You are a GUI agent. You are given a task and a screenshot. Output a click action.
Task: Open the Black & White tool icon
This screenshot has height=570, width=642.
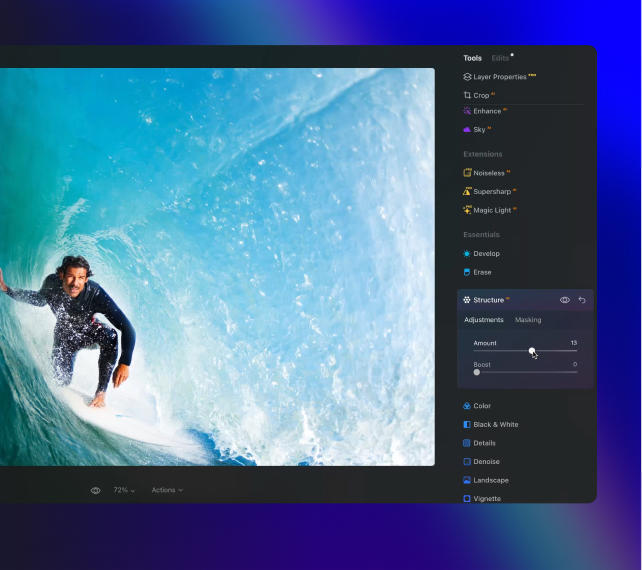(467, 424)
